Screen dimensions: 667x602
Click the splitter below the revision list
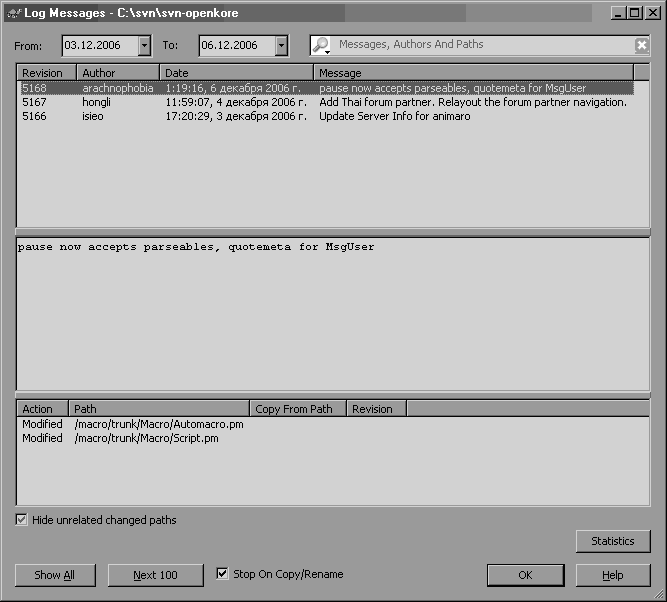point(333,232)
